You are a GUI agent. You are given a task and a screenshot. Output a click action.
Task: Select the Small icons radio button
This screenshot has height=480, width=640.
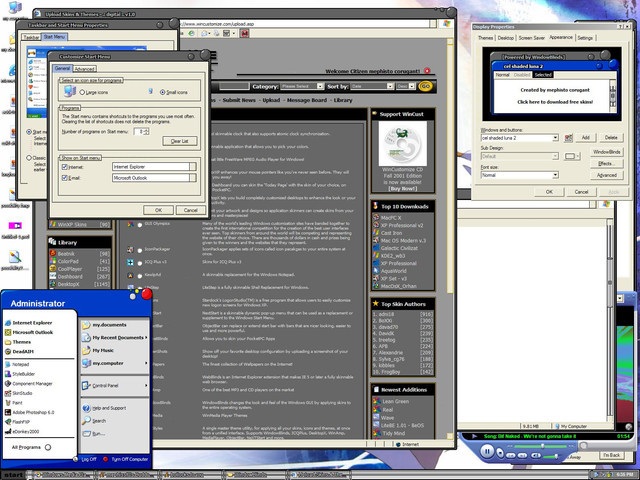162,92
